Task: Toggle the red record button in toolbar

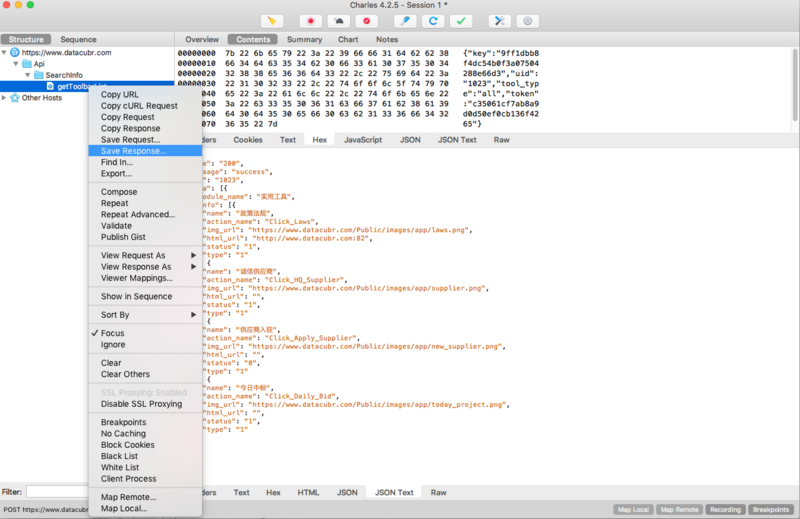Action: [310, 21]
